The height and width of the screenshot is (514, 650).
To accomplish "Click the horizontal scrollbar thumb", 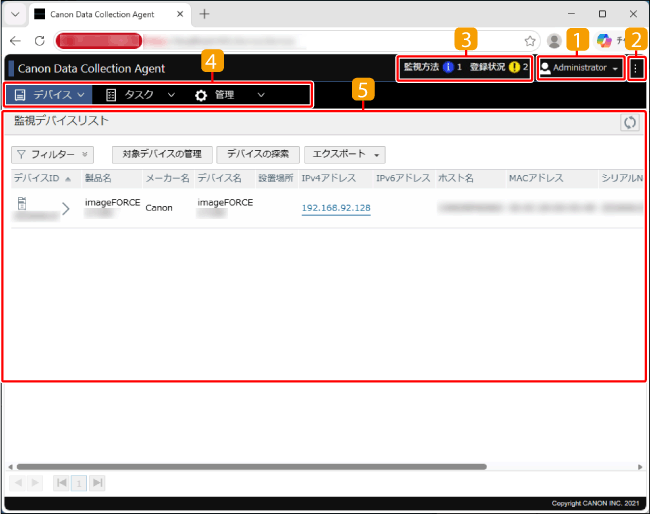I will click(x=252, y=467).
